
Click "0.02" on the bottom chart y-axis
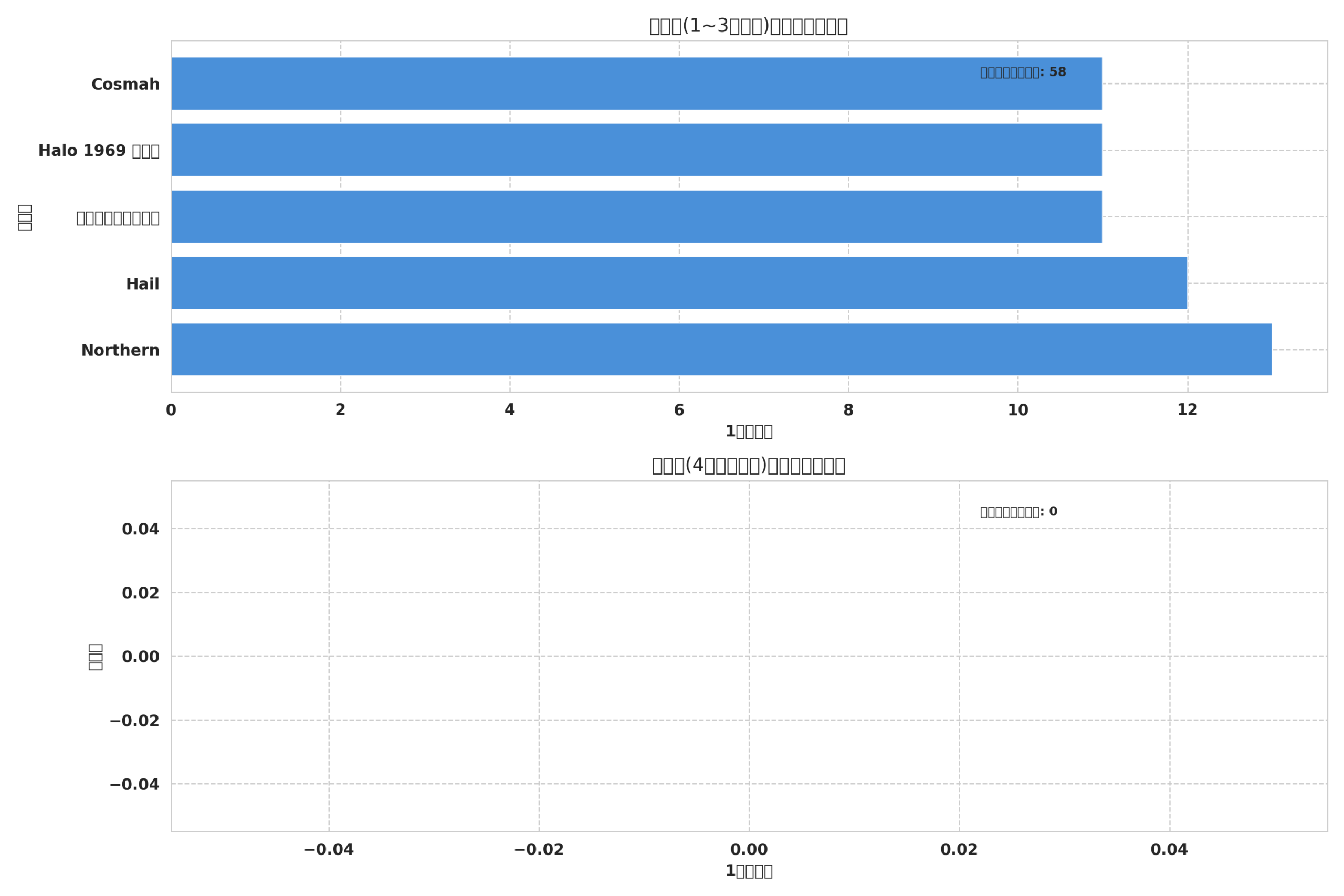(x=141, y=594)
